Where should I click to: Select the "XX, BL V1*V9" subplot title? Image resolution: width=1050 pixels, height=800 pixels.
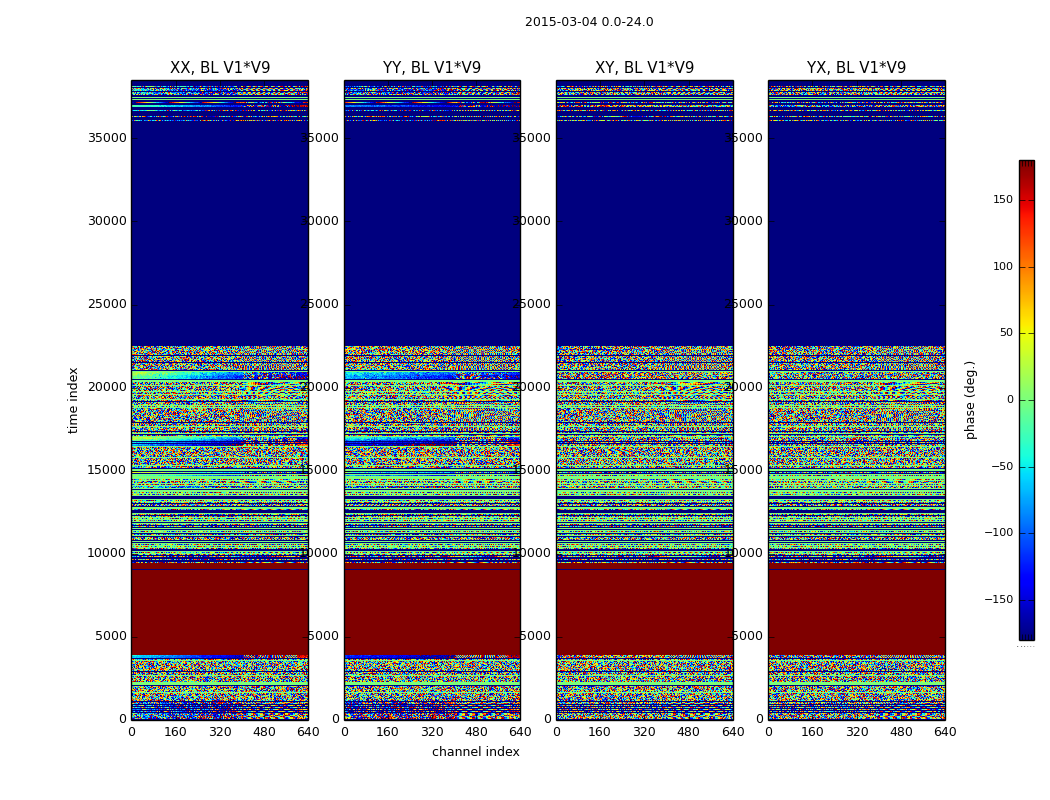(220, 68)
